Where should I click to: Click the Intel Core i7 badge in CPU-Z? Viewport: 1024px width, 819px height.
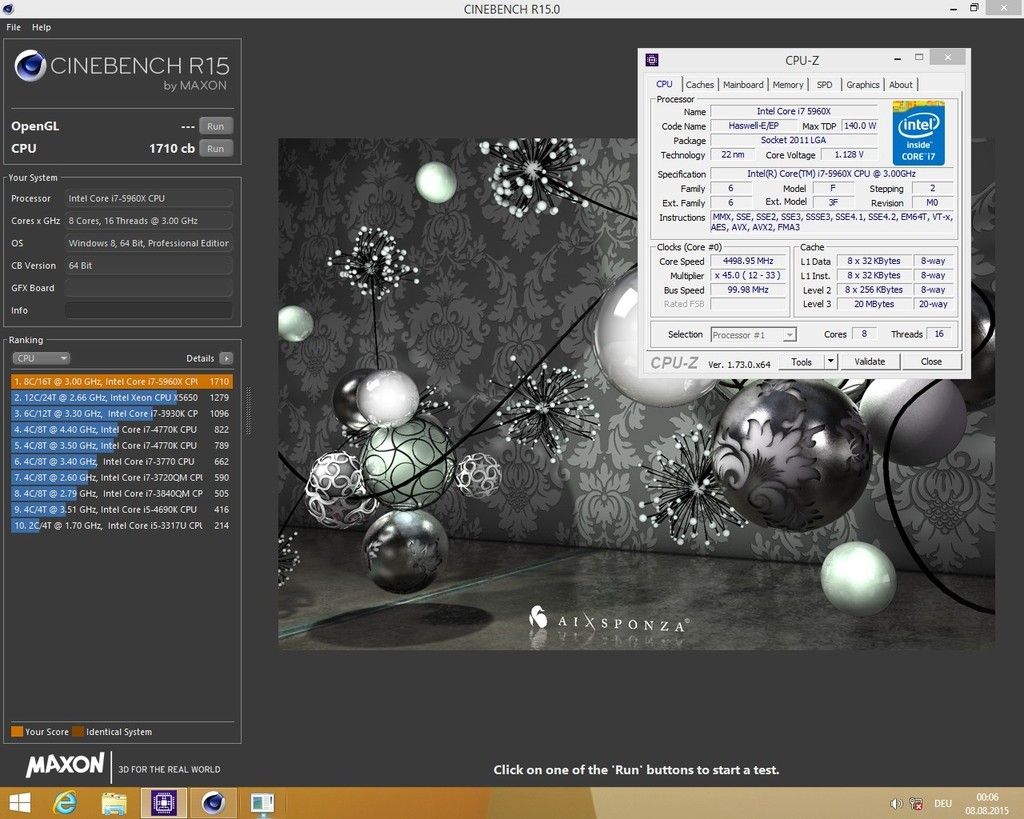click(918, 133)
